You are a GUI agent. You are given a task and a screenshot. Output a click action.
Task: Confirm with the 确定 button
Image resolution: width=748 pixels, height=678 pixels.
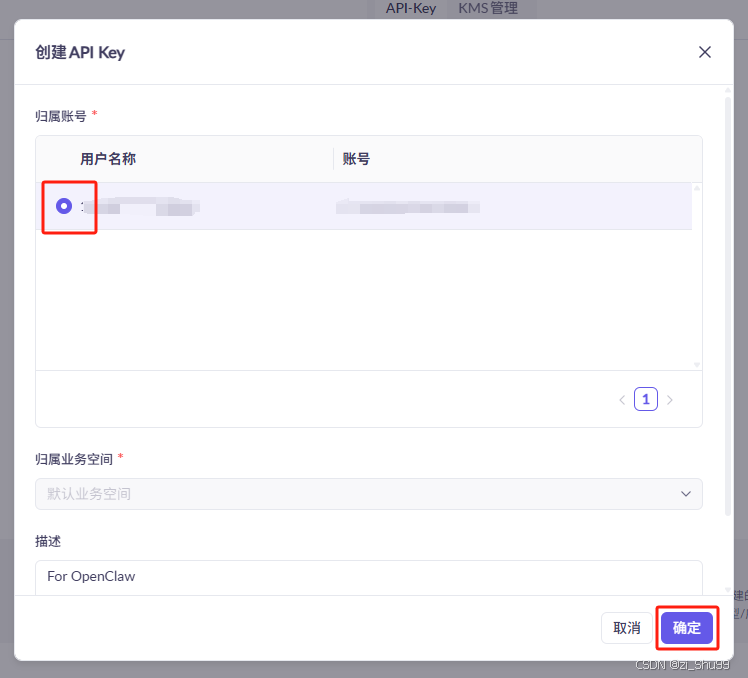(686, 627)
